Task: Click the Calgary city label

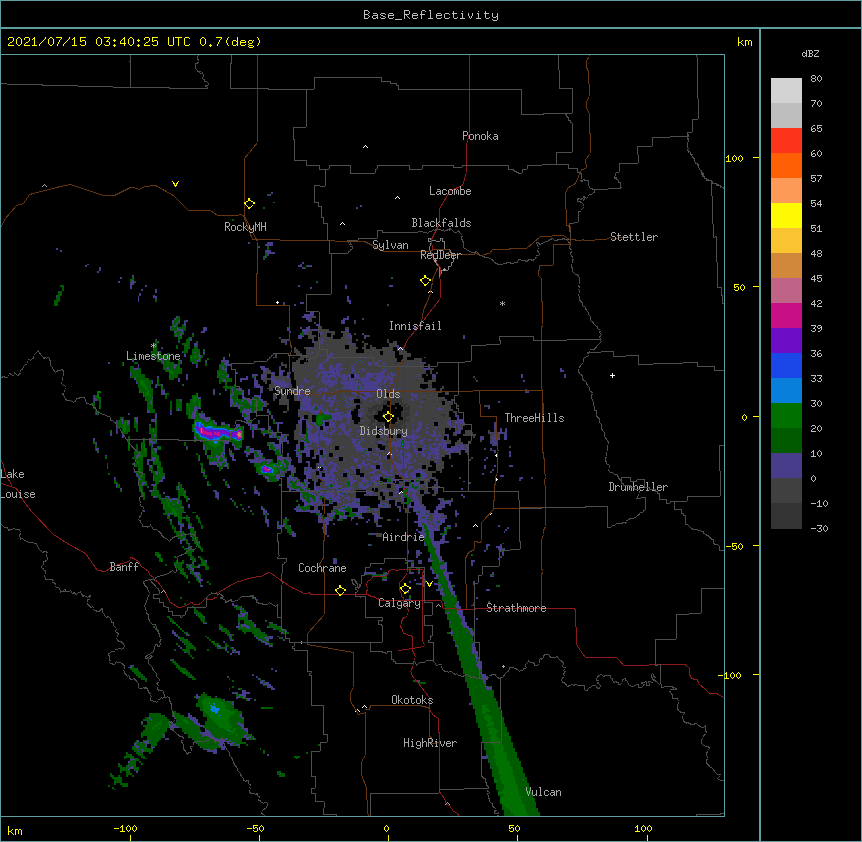Action: pos(399,603)
